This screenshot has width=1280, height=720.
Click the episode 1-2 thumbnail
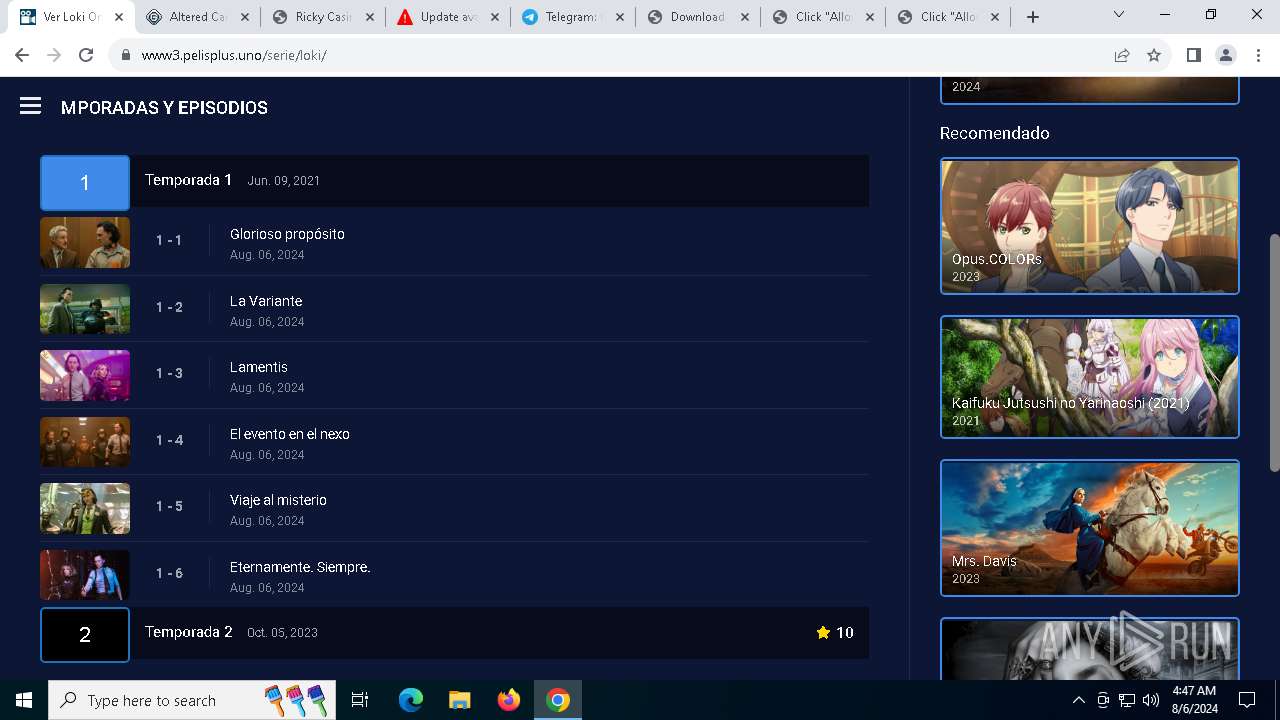click(85, 309)
